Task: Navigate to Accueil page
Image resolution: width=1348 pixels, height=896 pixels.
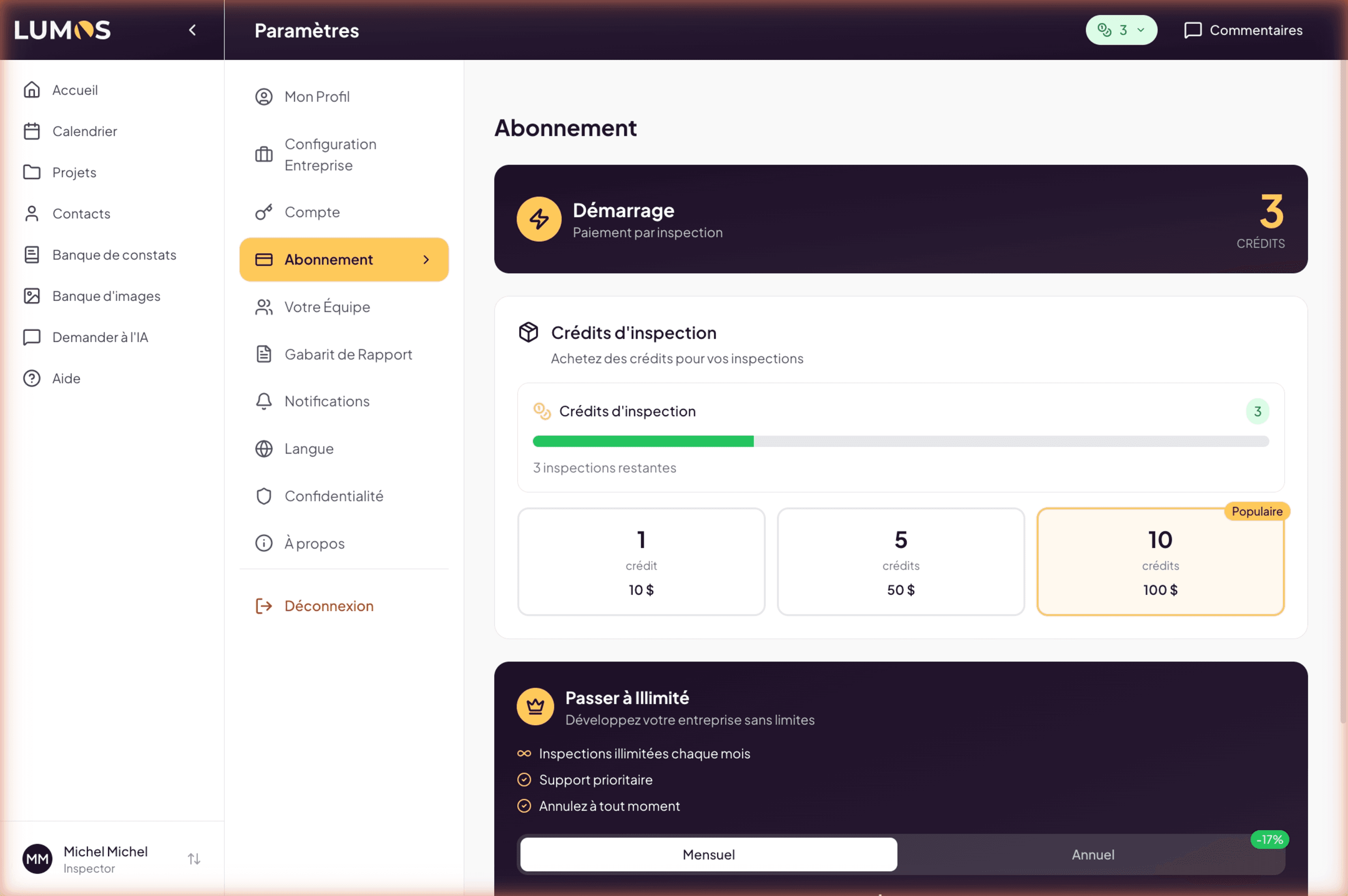Action: [x=112, y=90]
